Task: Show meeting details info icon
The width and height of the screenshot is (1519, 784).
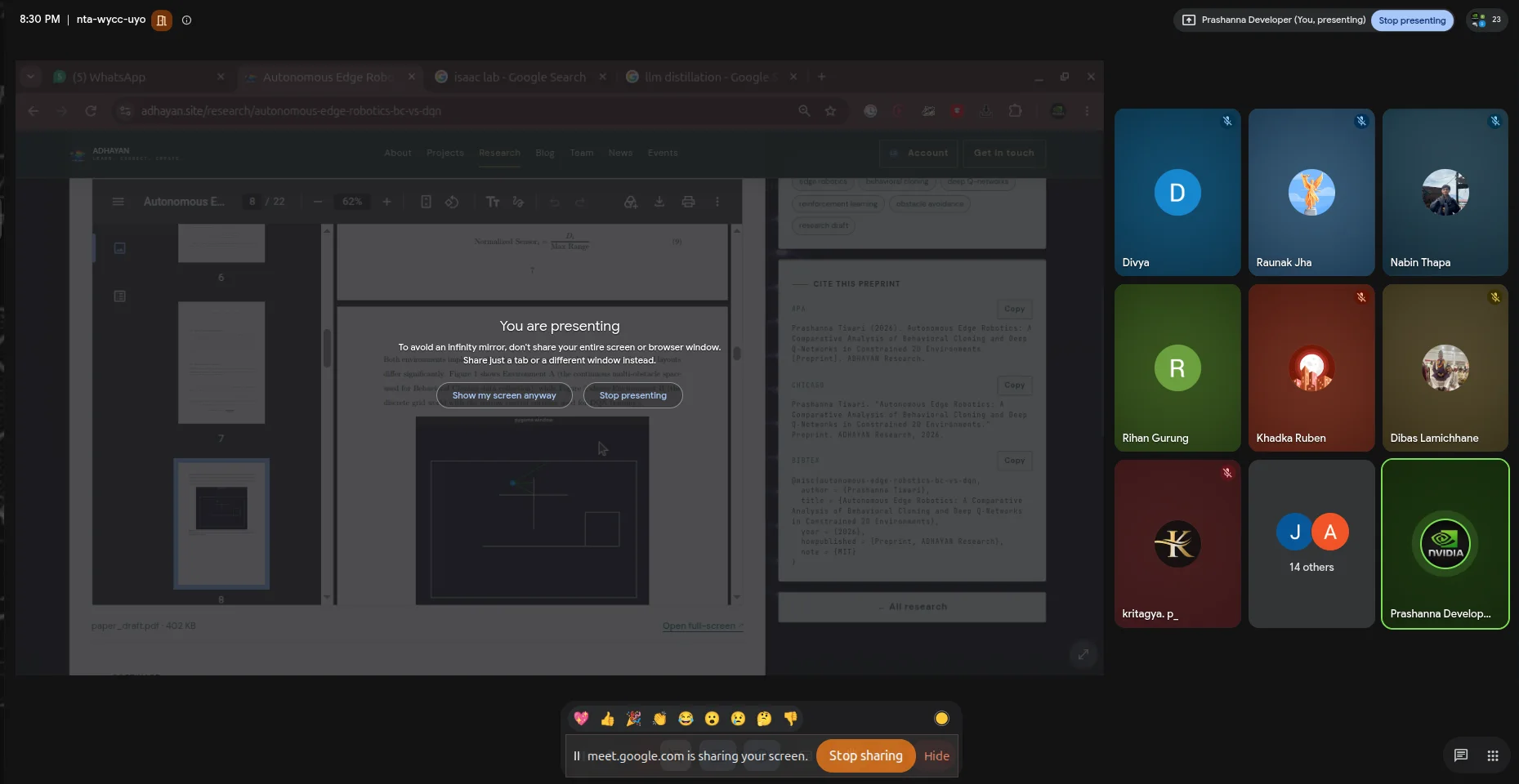Action: click(x=186, y=20)
